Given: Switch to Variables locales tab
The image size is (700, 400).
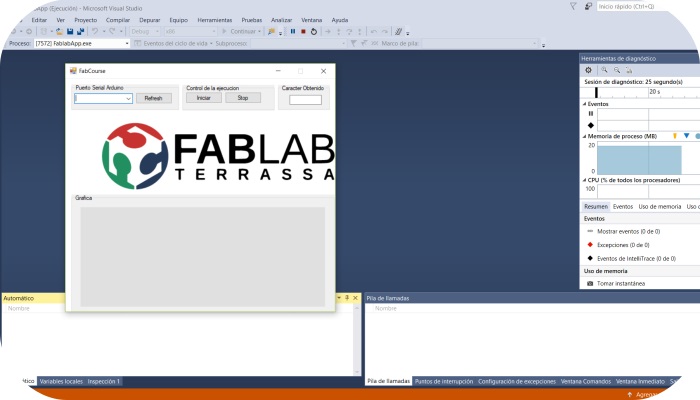Looking at the screenshot, I should (61, 381).
